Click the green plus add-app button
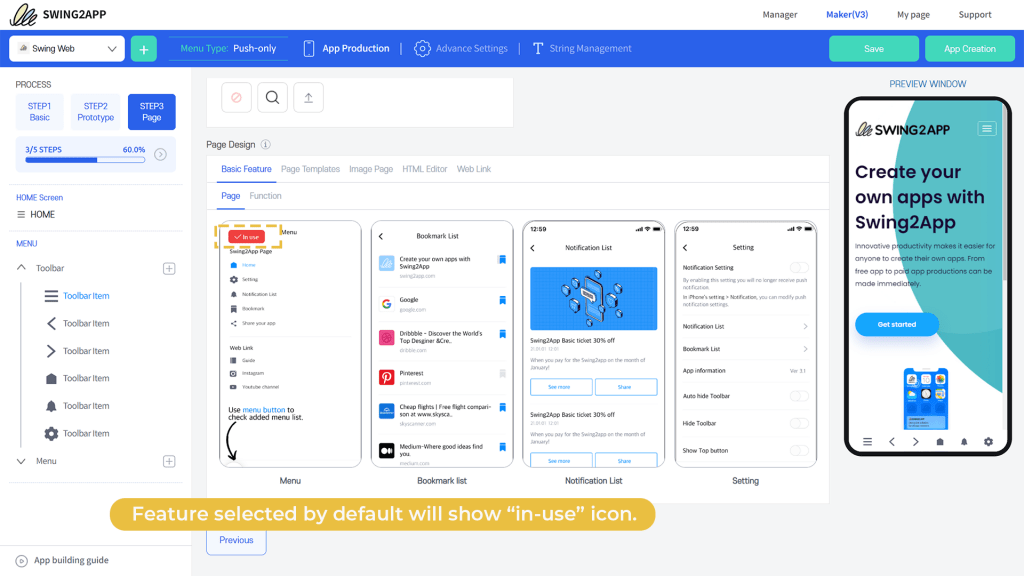 (144, 49)
